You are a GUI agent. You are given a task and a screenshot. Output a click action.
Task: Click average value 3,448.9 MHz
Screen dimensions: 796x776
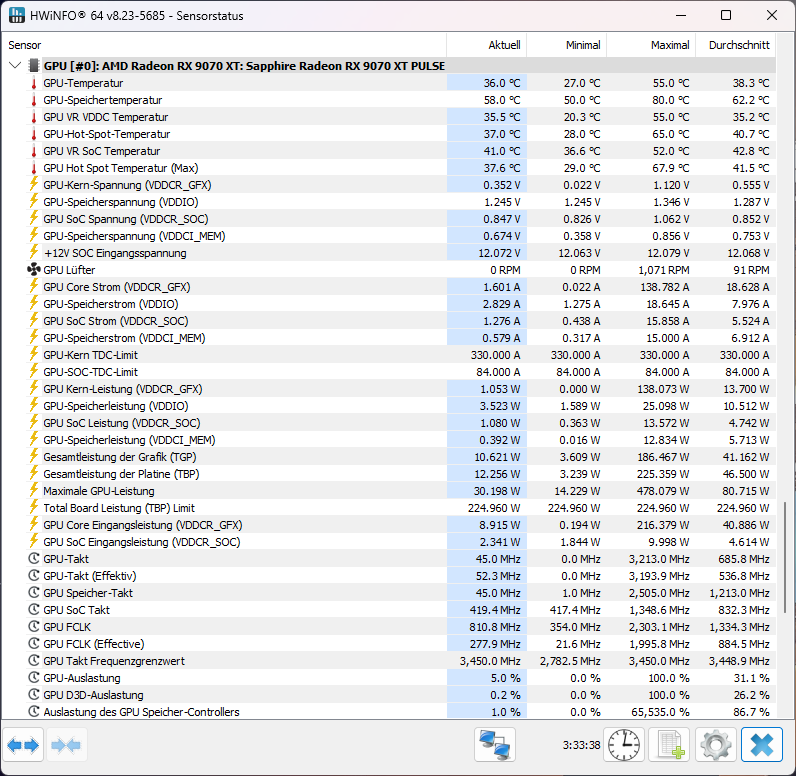pyautogui.click(x=740, y=661)
